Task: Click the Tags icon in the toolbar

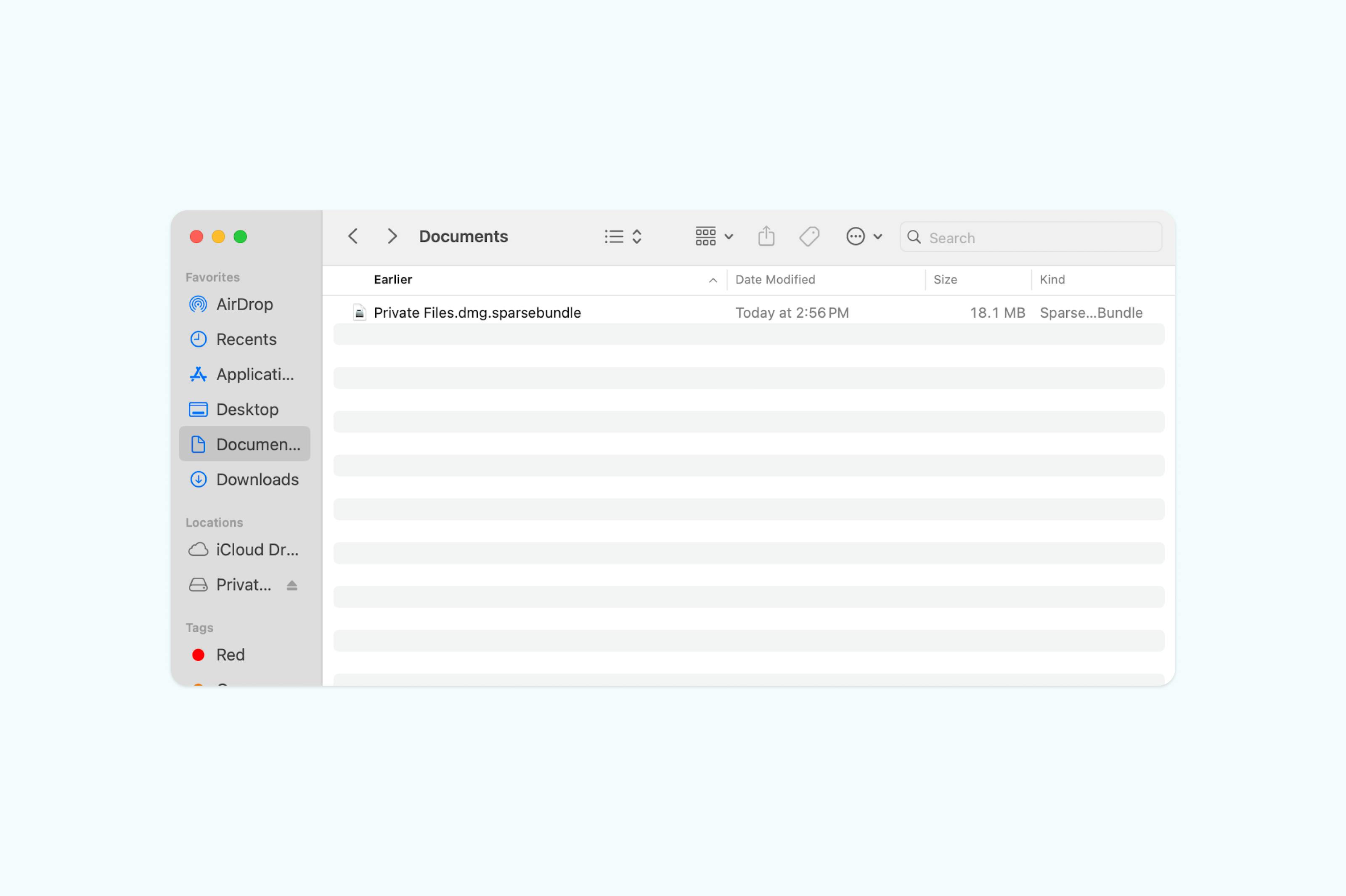Action: (x=809, y=236)
